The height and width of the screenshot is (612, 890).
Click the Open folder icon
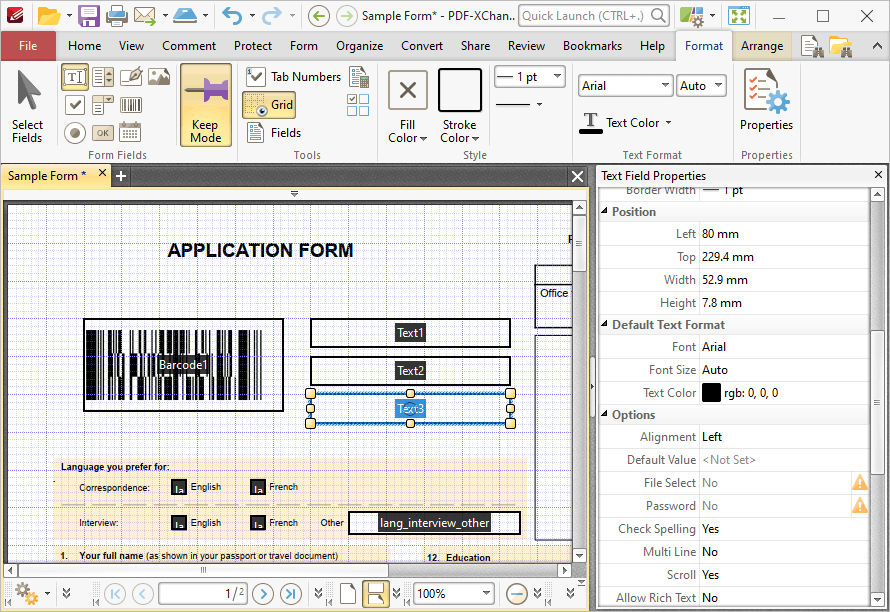pos(49,16)
